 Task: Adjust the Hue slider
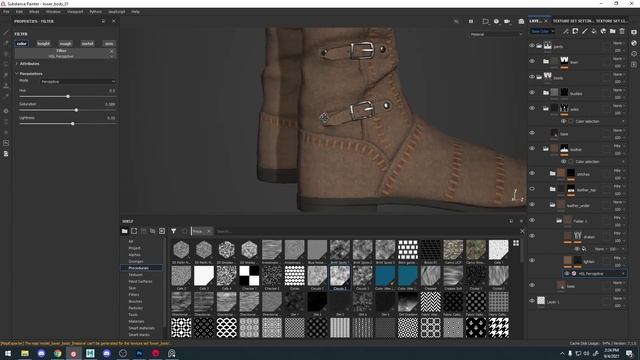[x=67, y=96]
